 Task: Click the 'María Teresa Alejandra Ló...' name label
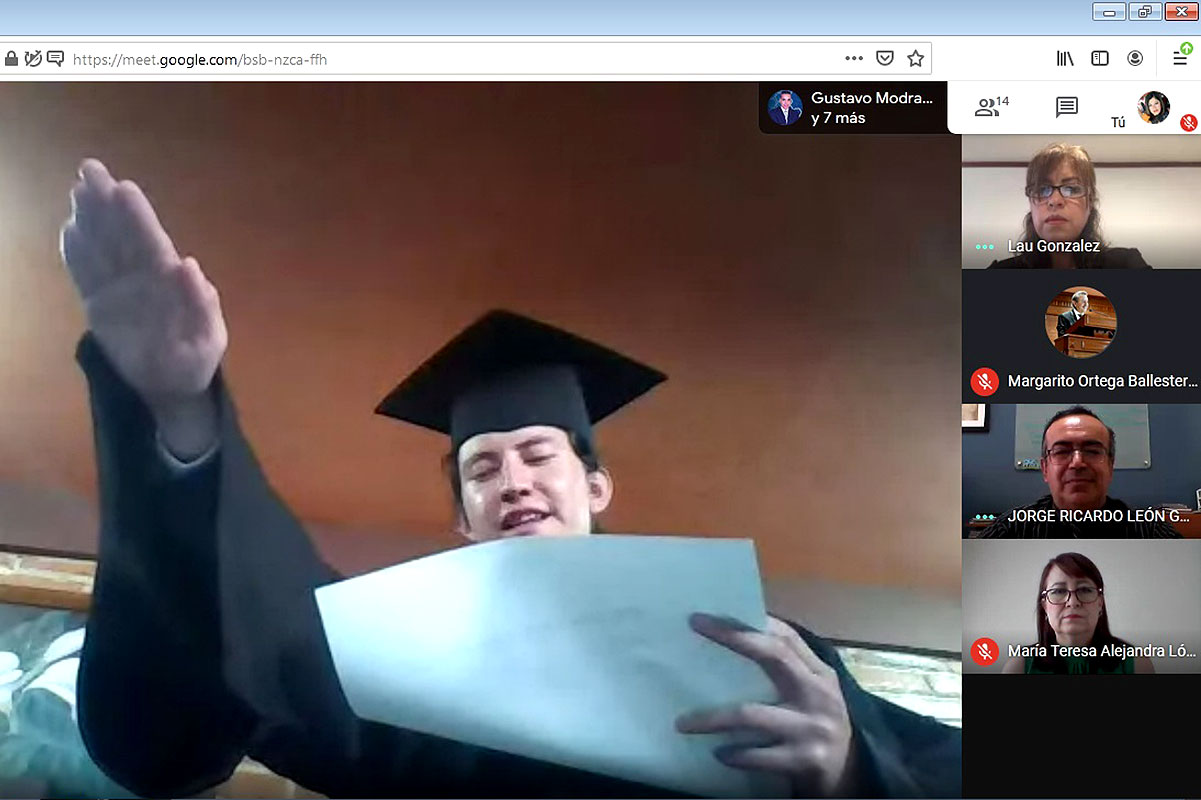pyautogui.click(x=1102, y=651)
